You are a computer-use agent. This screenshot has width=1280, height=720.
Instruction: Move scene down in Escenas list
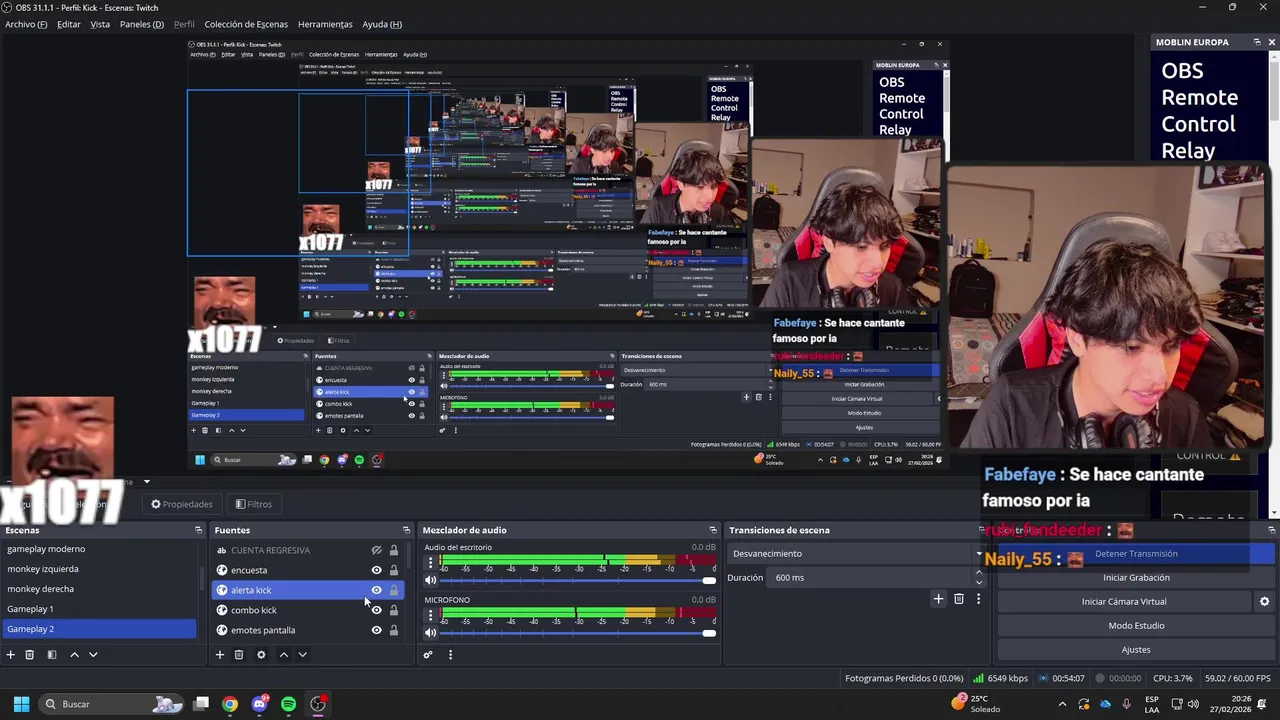(93, 655)
